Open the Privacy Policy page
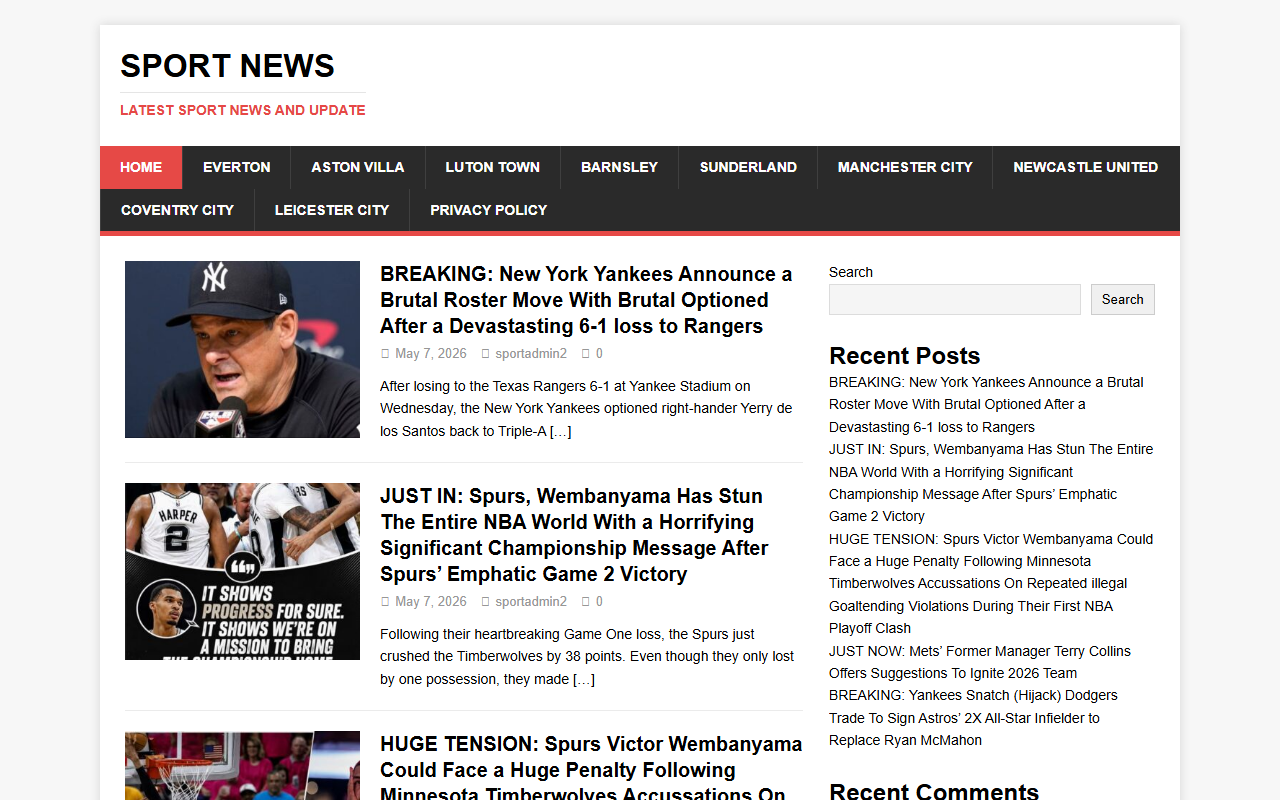Screen dimensions: 1280x800 (x=489, y=210)
